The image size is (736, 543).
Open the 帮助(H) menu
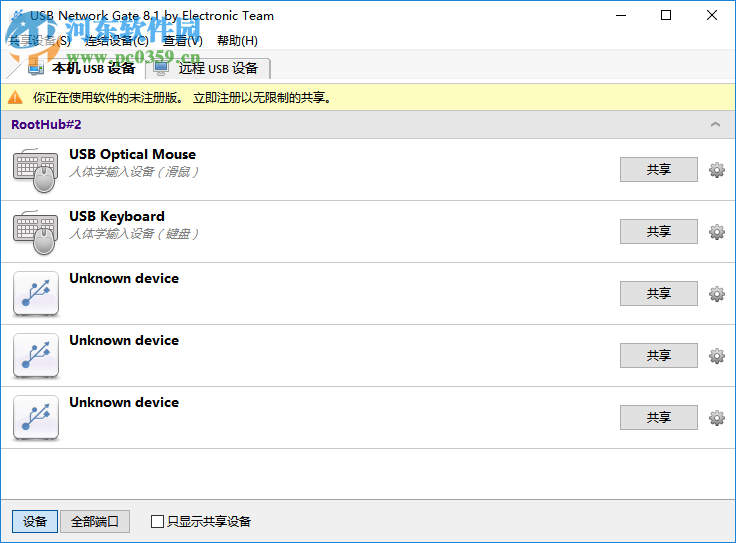237,41
